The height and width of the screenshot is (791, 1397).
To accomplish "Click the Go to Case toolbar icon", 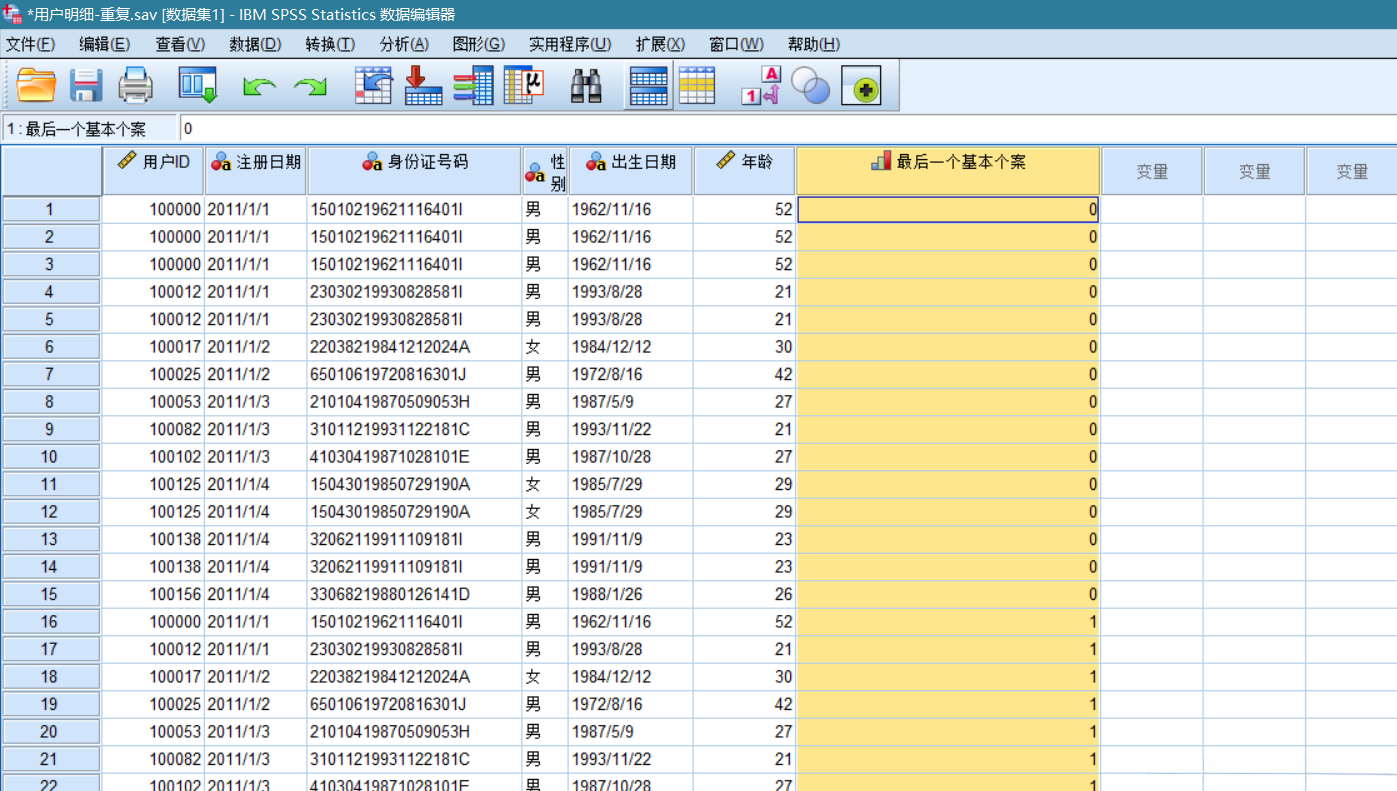I will click(x=374, y=86).
